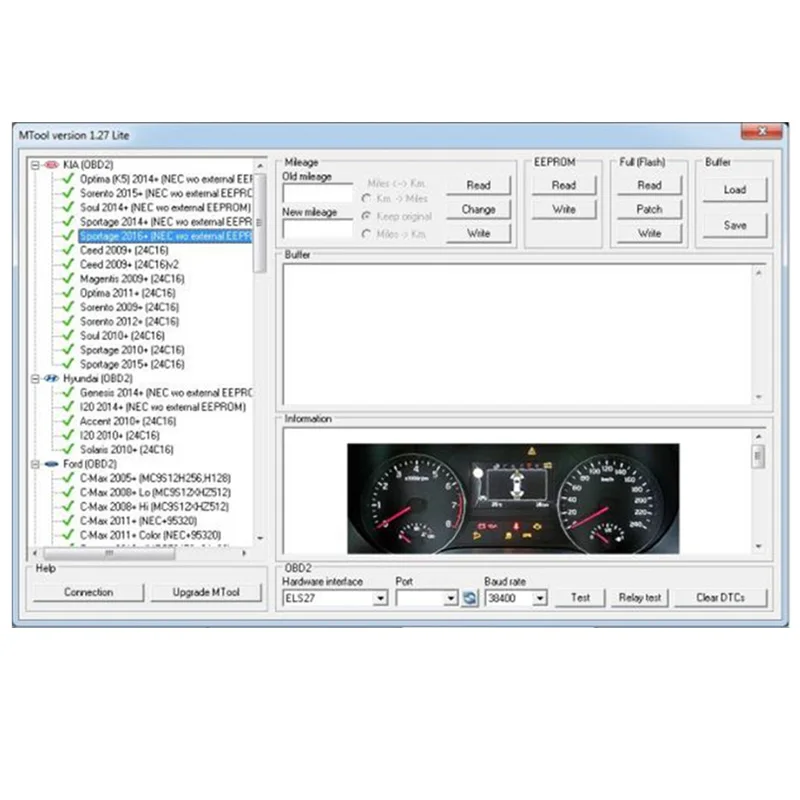Select C-Max 2011+ Color (NEC+95320) item
Viewport: 800px width, 800px height.
click(151, 535)
